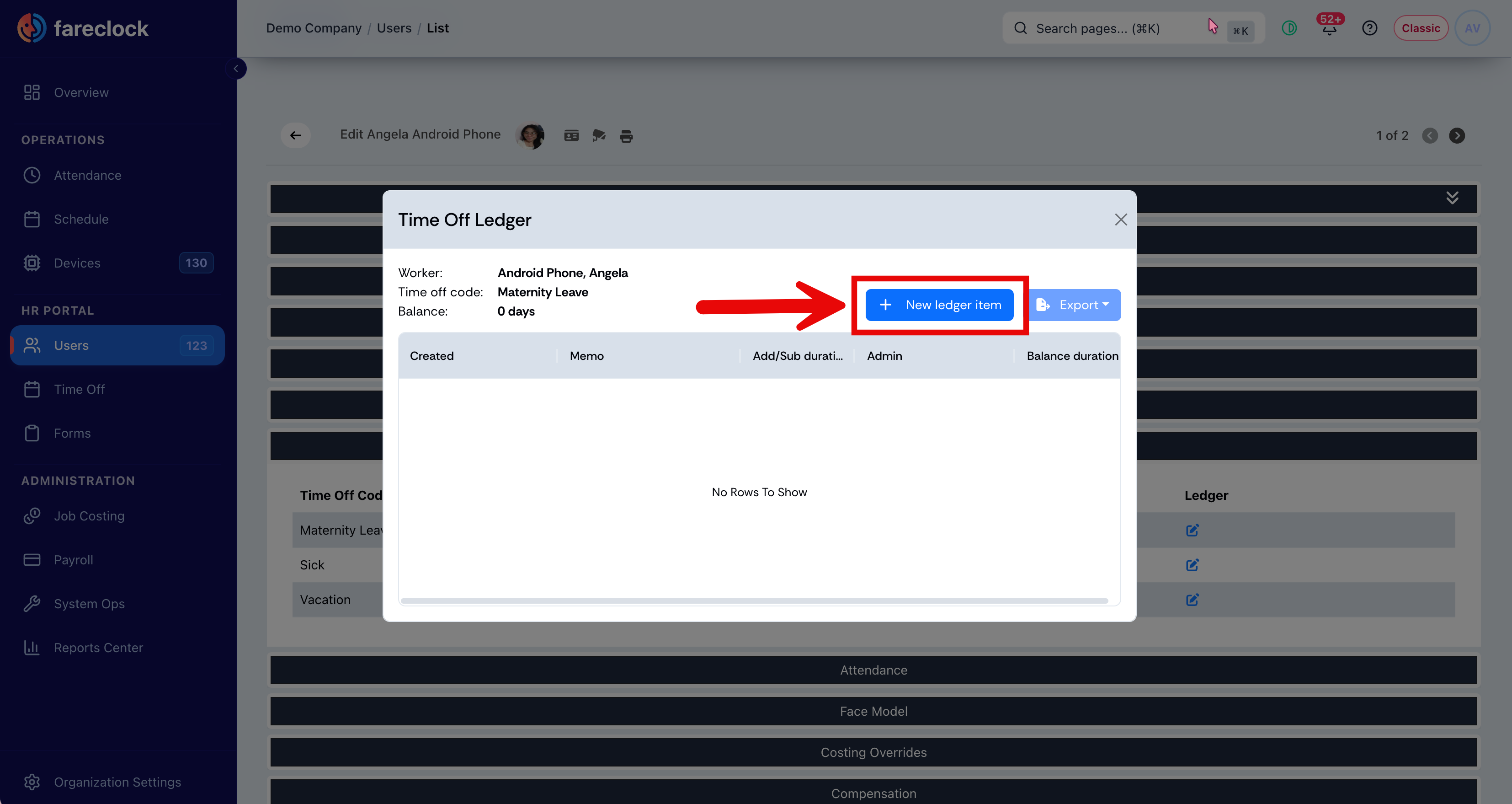Toggle the Classic view switch
1512x804 pixels.
pyautogui.click(x=1421, y=28)
